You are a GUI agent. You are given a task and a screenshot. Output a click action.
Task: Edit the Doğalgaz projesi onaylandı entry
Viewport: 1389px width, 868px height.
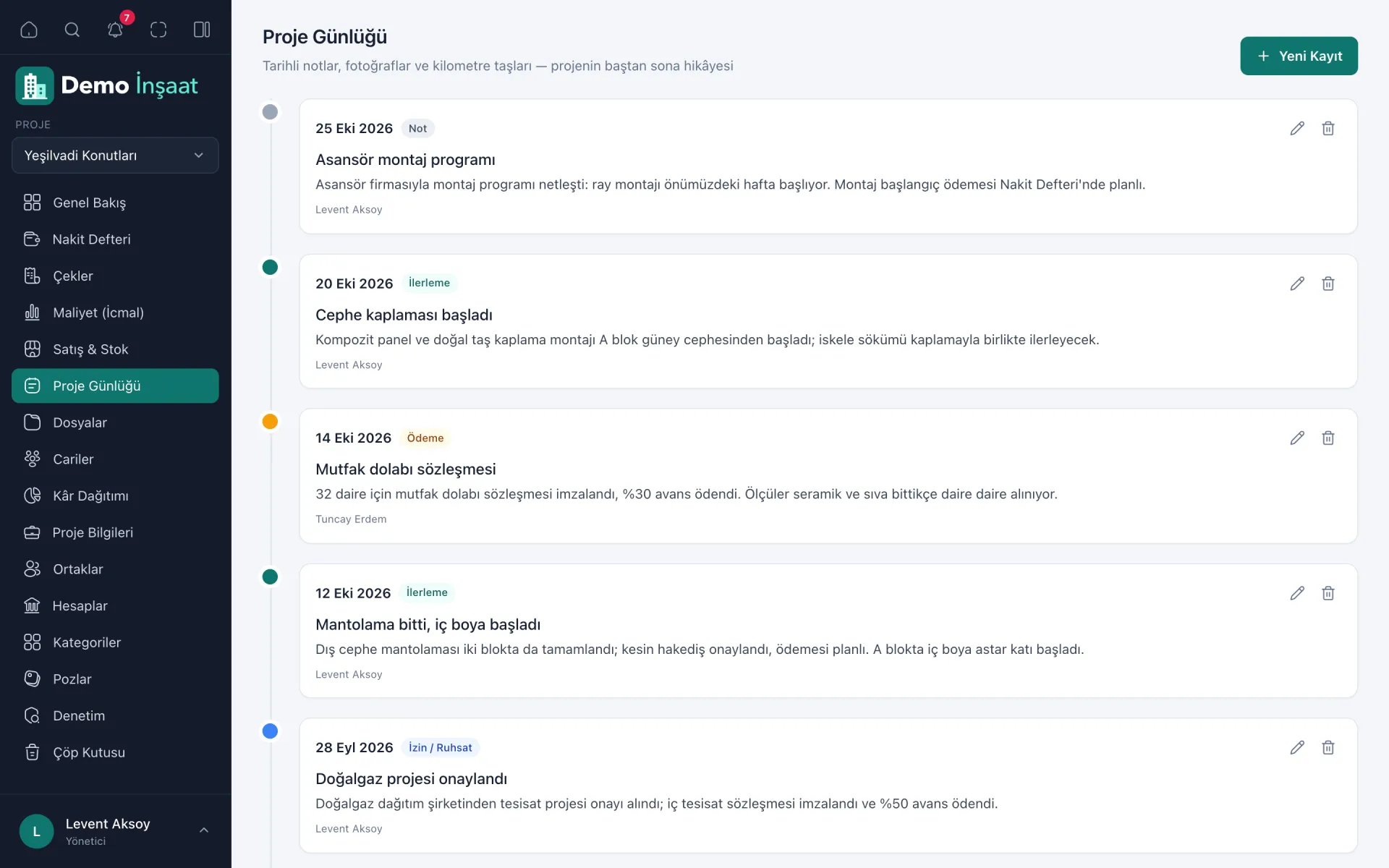point(1297,747)
